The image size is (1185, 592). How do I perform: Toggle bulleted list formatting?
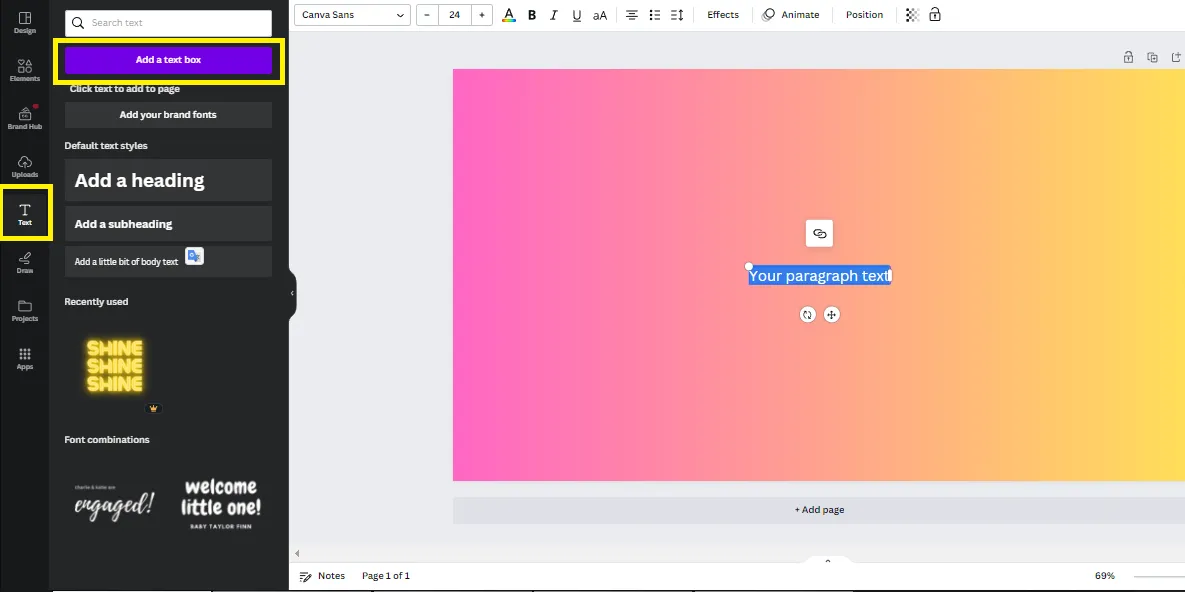coord(654,14)
